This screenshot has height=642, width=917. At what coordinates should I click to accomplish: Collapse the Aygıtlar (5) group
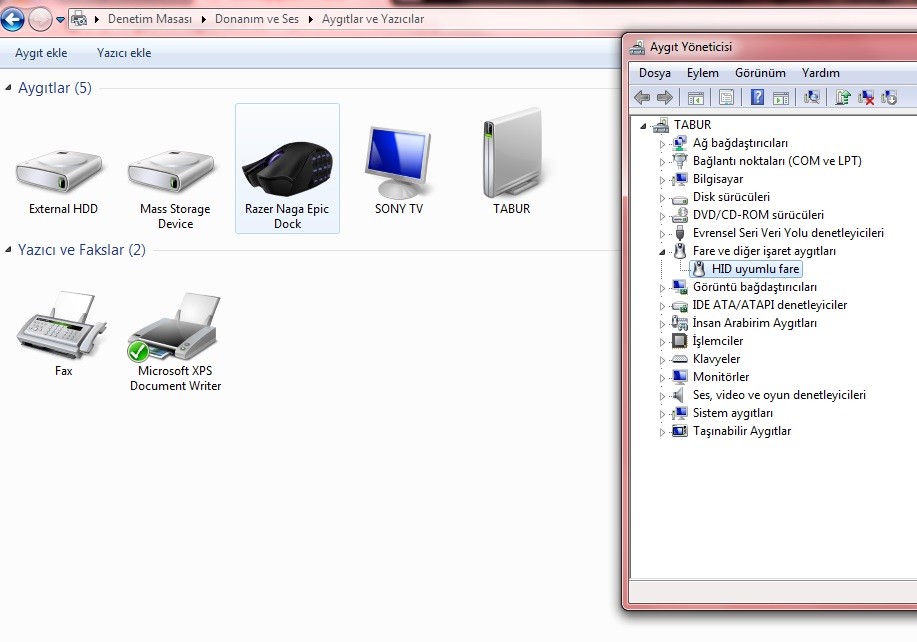pyautogui.click(x=8, y=88)
